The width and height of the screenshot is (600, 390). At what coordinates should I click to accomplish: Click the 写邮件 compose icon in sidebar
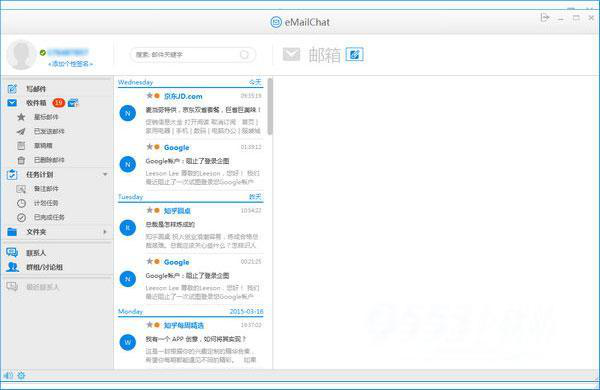12,88
